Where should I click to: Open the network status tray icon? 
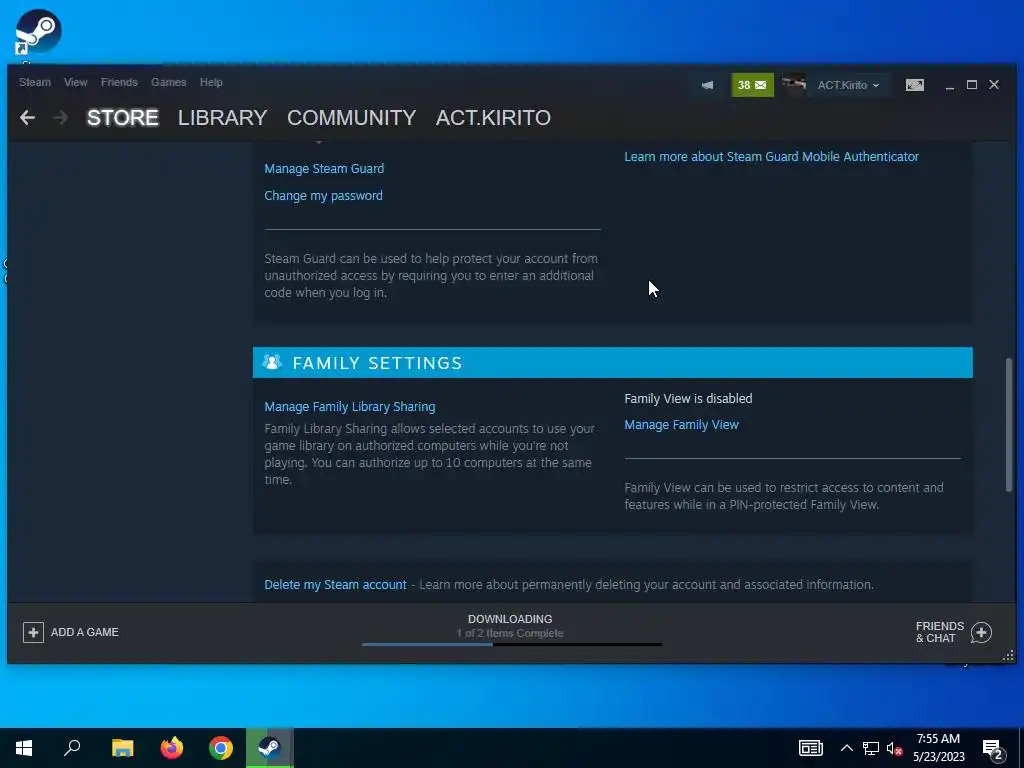point(871,748)
